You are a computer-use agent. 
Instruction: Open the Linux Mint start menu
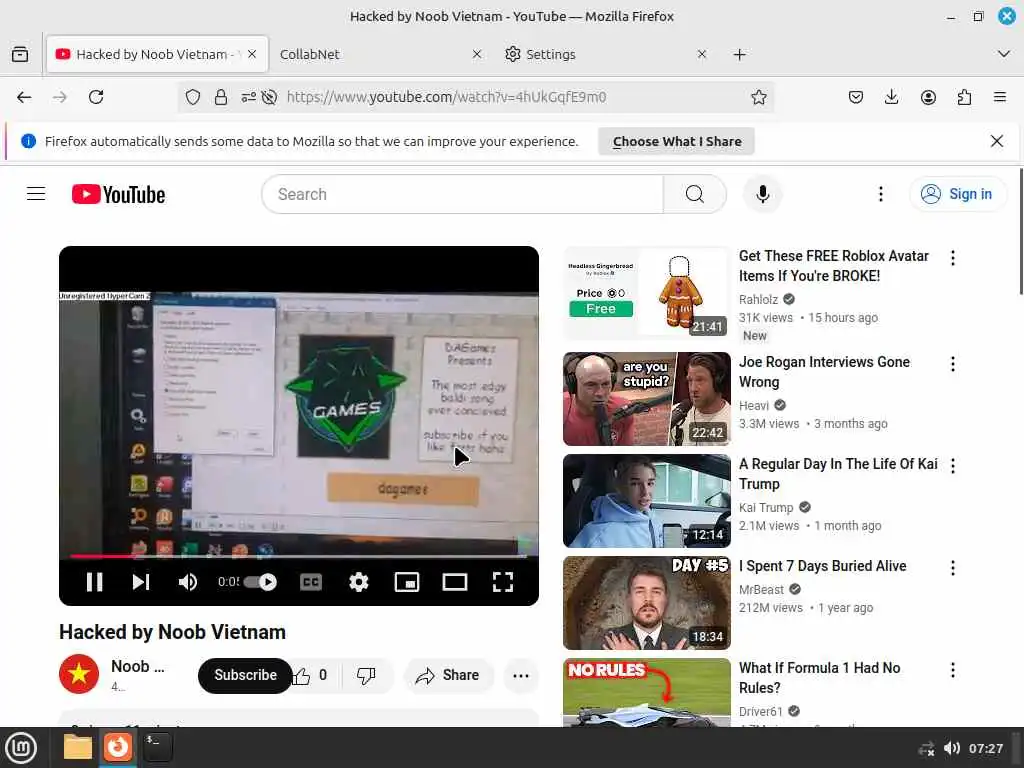[22, 748]
